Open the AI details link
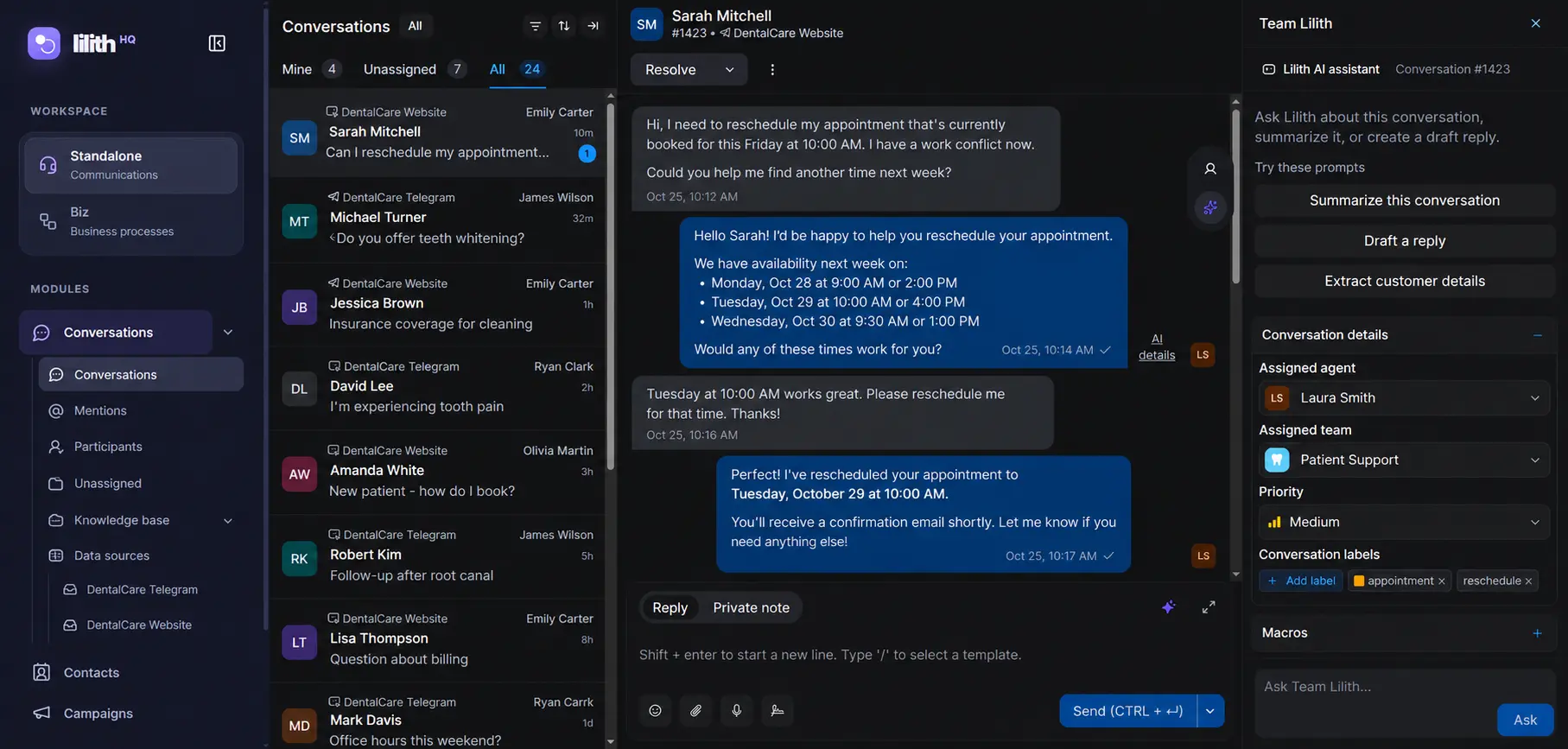This screenshot has height=749, width=1568. point(1157,347)
